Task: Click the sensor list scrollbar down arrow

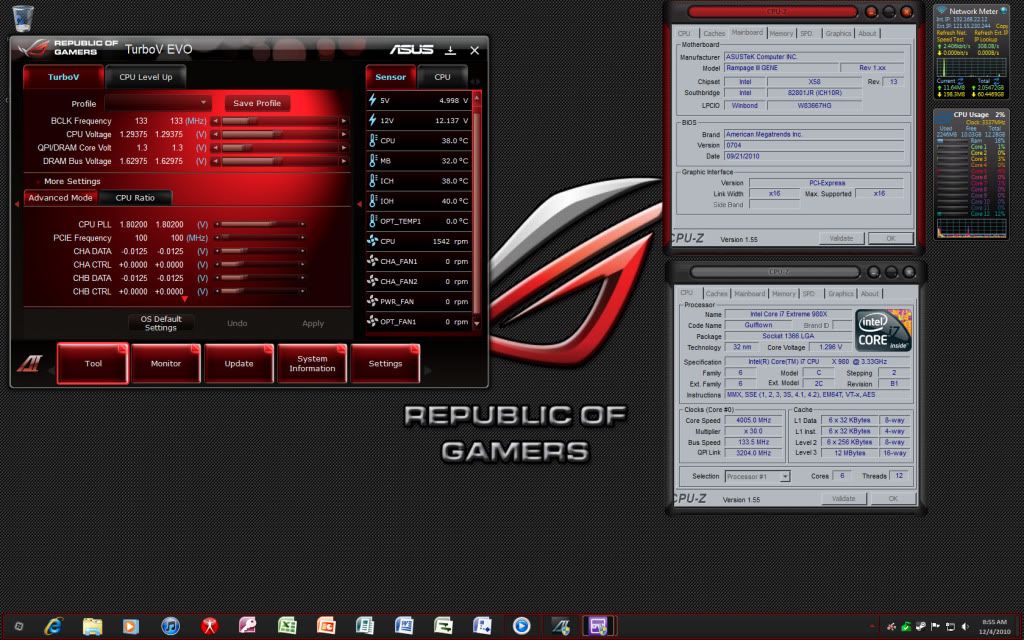Action: [x=476, y=324]
